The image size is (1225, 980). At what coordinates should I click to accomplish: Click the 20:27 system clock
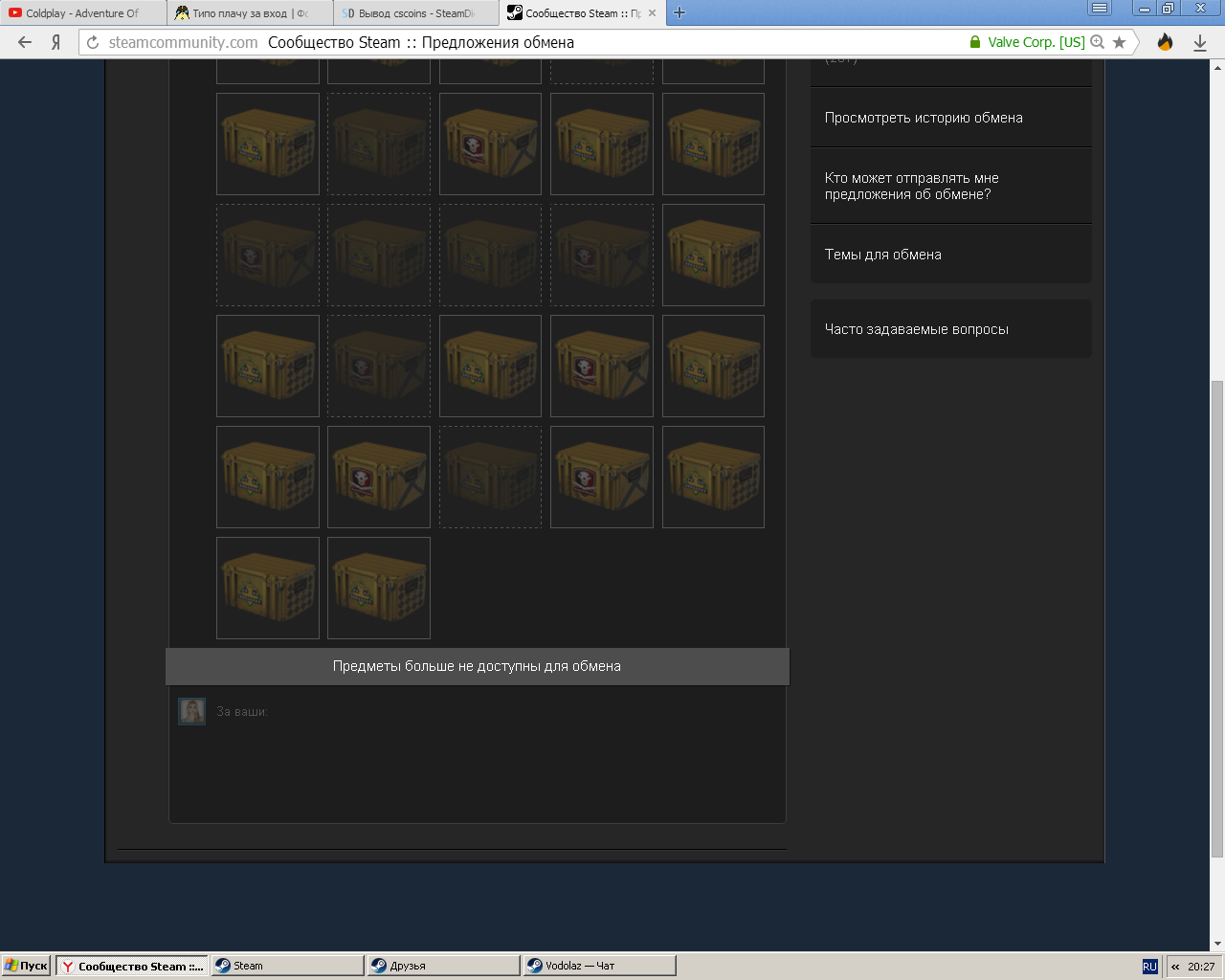click(1201, 967)
